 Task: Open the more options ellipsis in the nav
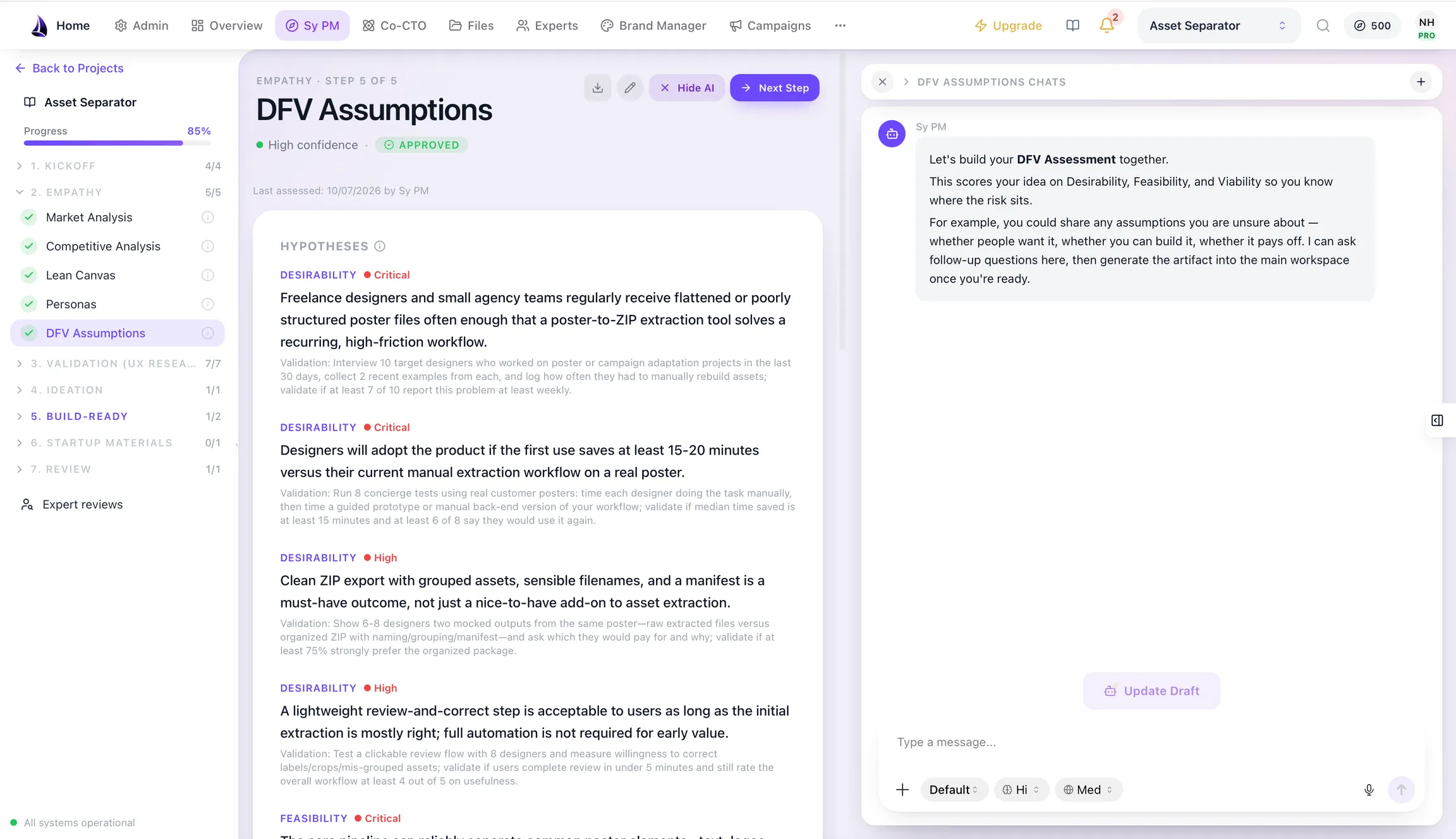point(840,26)
